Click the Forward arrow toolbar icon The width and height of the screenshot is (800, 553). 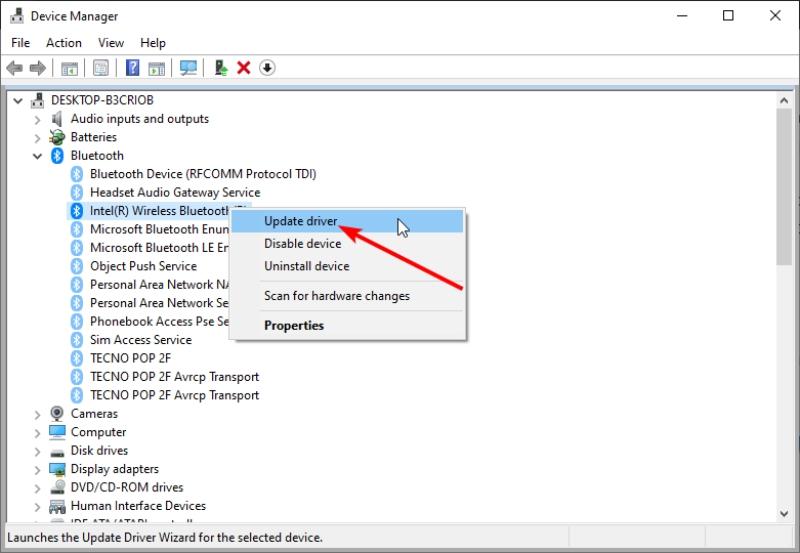(x=38, y=68)
